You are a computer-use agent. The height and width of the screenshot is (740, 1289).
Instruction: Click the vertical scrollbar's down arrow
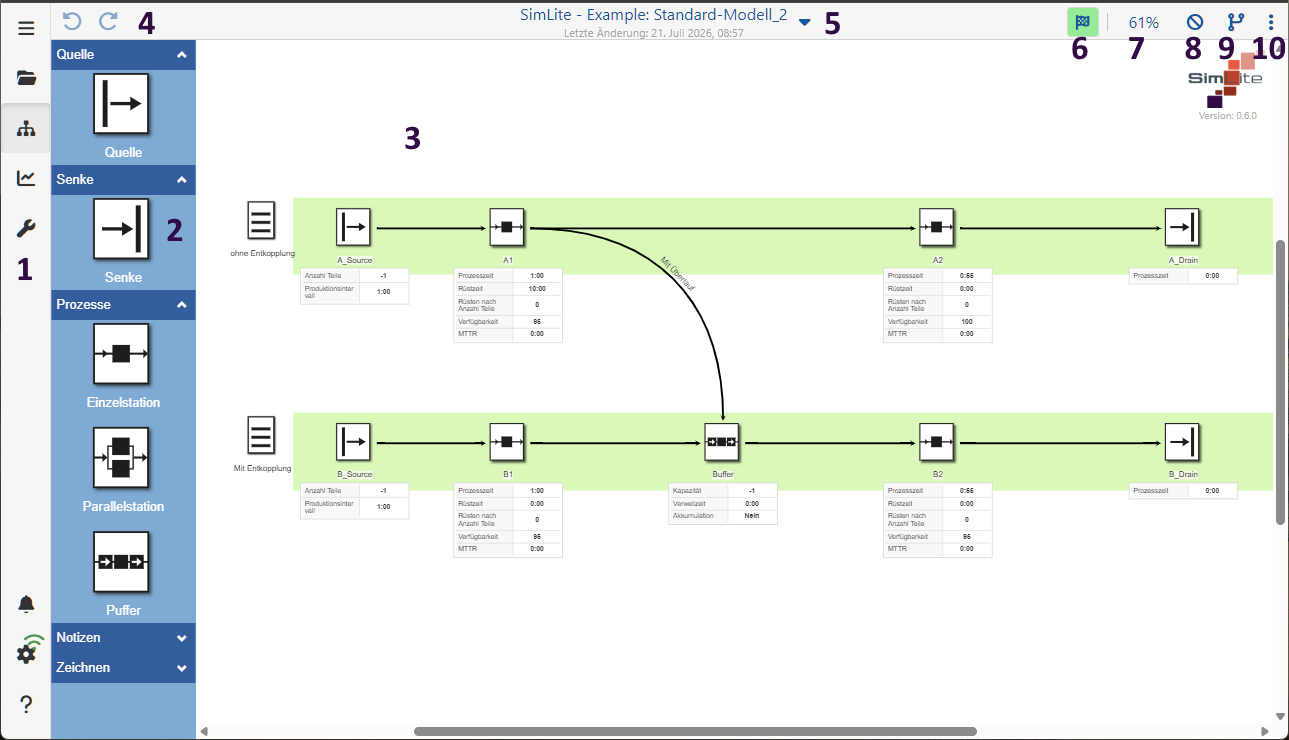click(1281, 716)
